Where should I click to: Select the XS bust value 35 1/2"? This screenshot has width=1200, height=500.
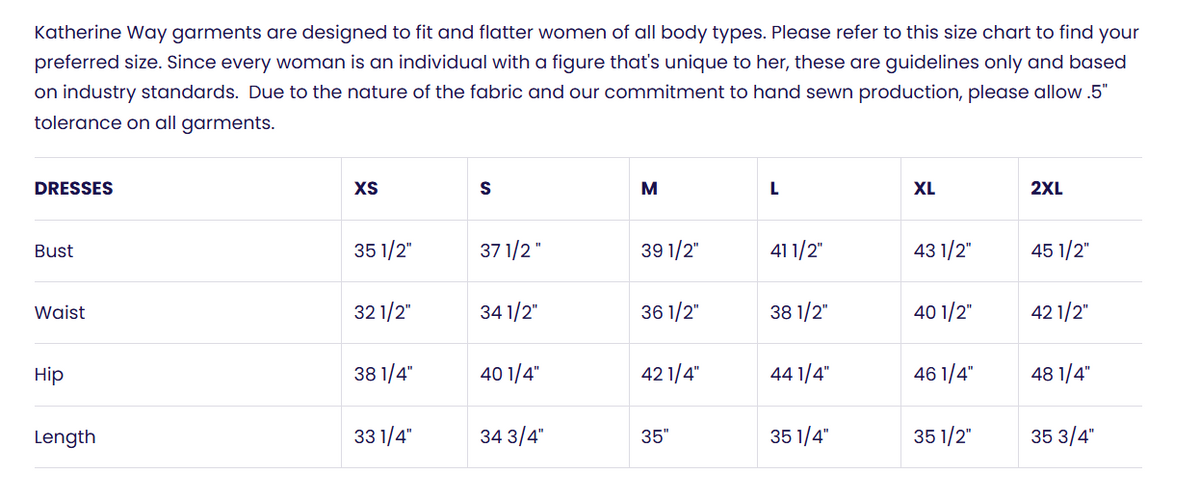[383, 251]
